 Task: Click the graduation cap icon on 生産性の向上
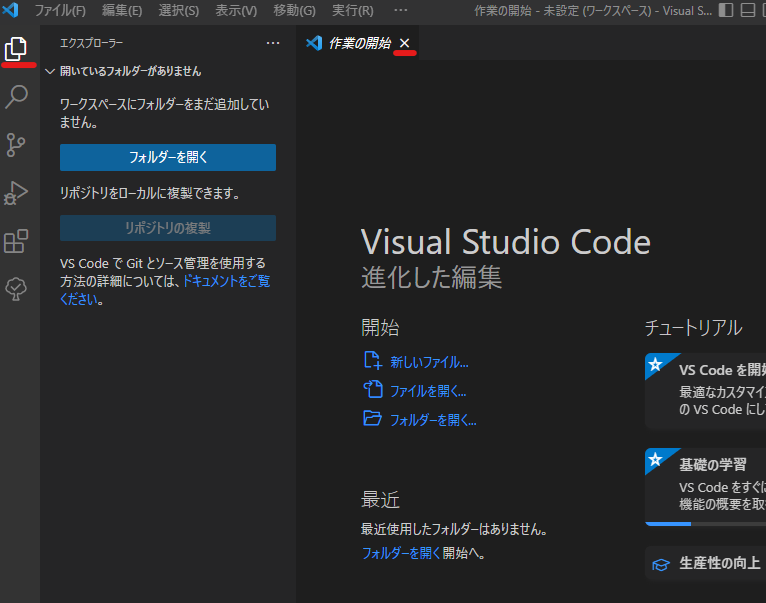click(x=661, y=565)
